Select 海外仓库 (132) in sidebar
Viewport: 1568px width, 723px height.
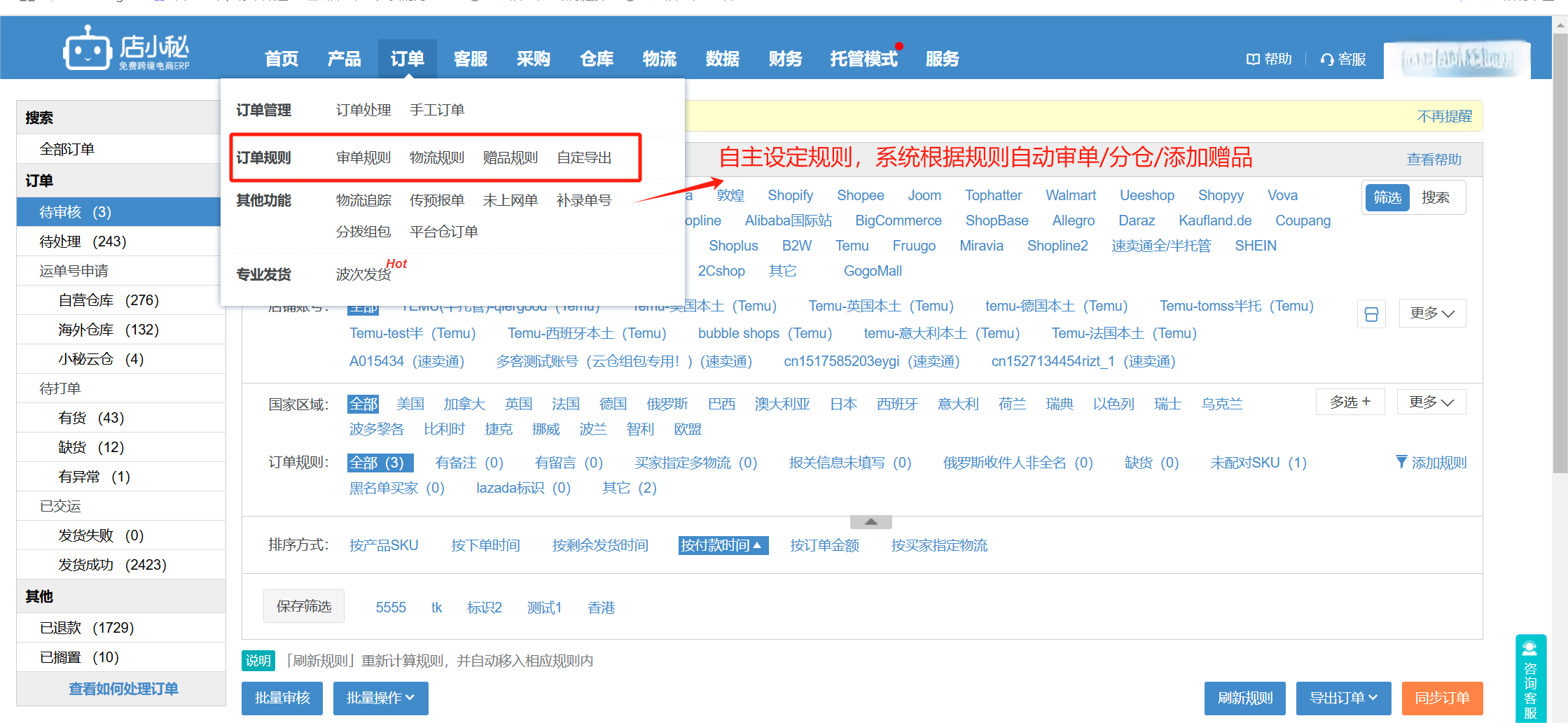(x=120, y=330)
